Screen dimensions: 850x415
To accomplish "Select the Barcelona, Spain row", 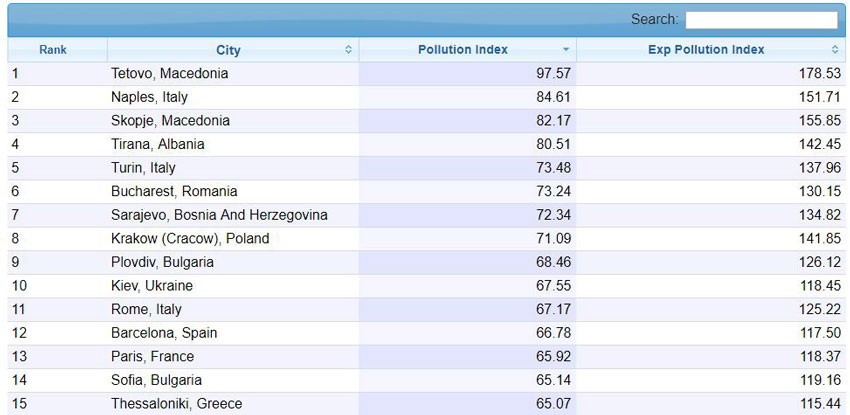I will coord(164,333).
